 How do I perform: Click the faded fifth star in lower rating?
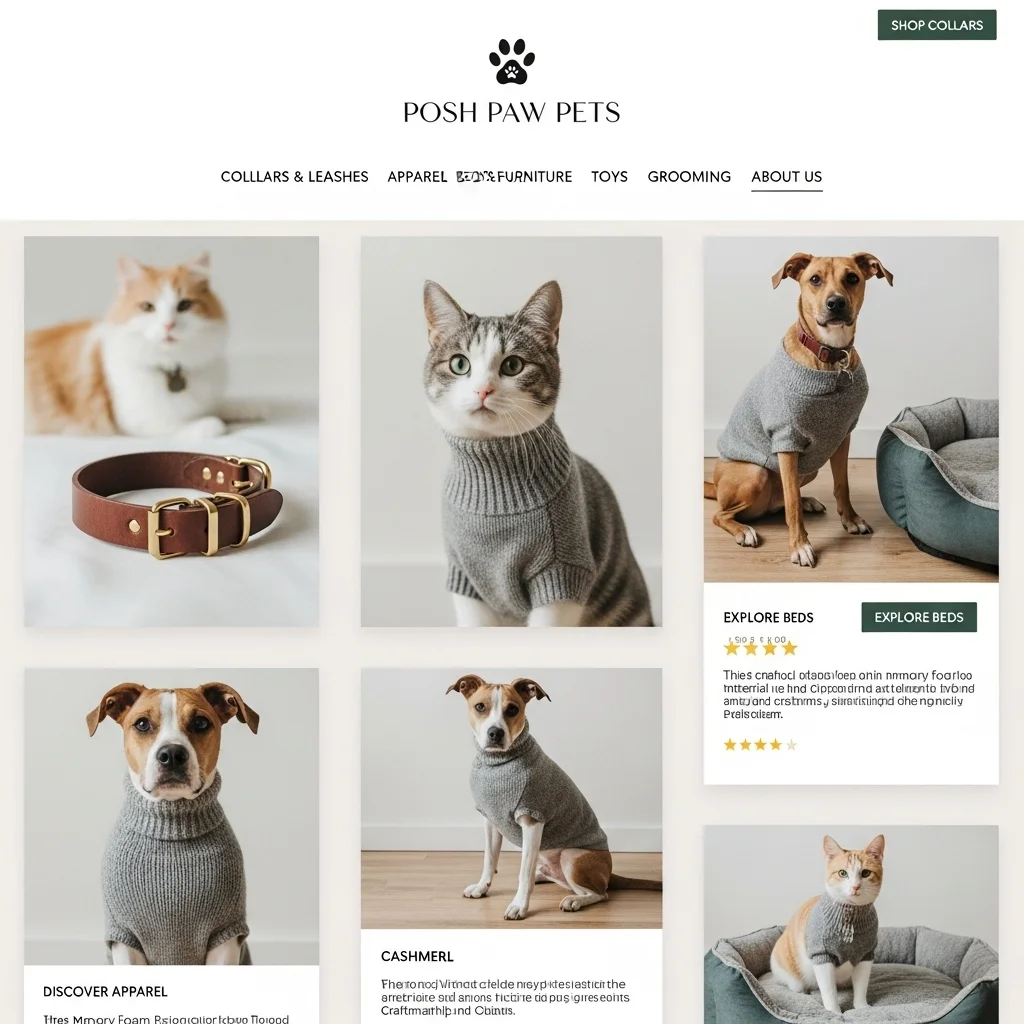(791, 744)
